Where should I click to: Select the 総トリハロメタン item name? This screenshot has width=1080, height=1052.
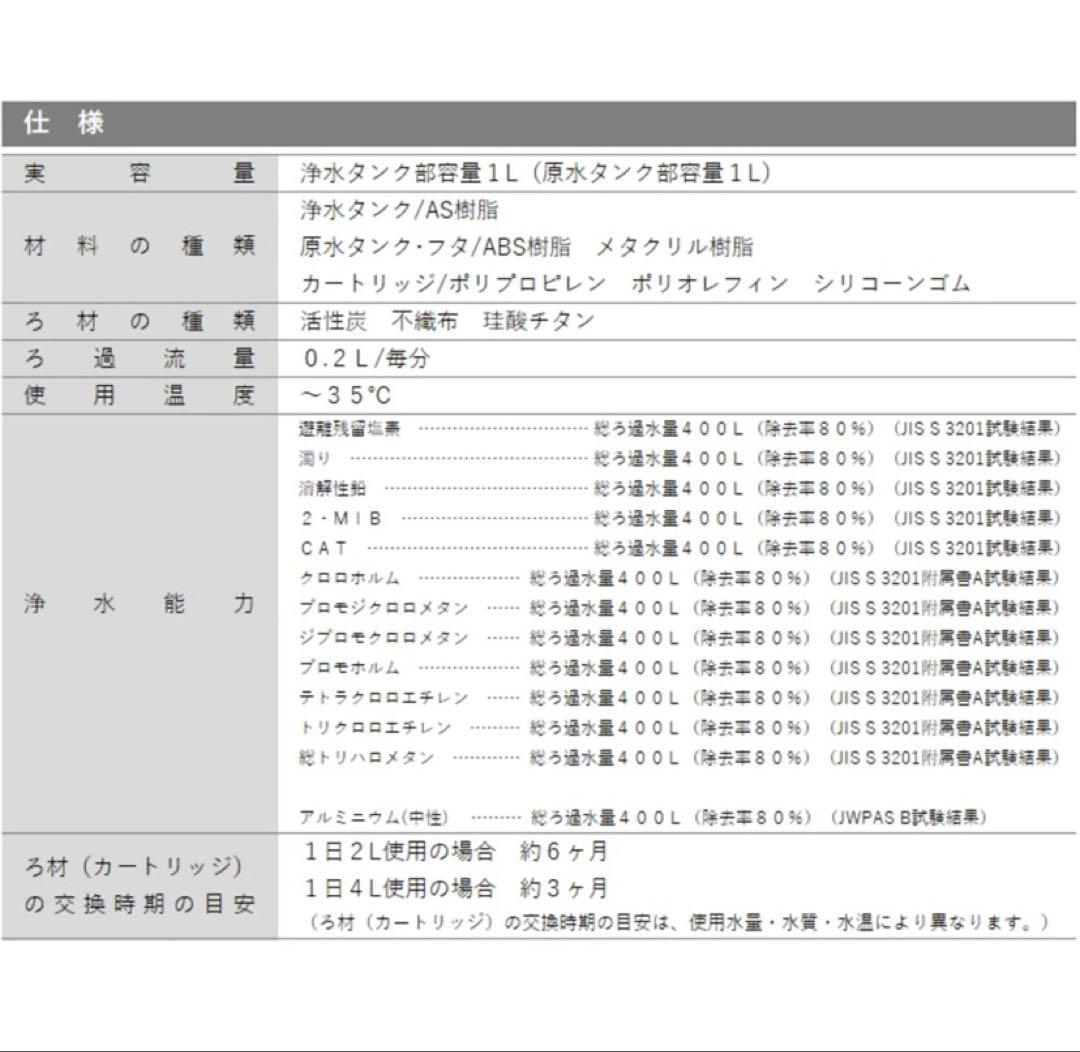pyautogui.click(x=367, y=758)
